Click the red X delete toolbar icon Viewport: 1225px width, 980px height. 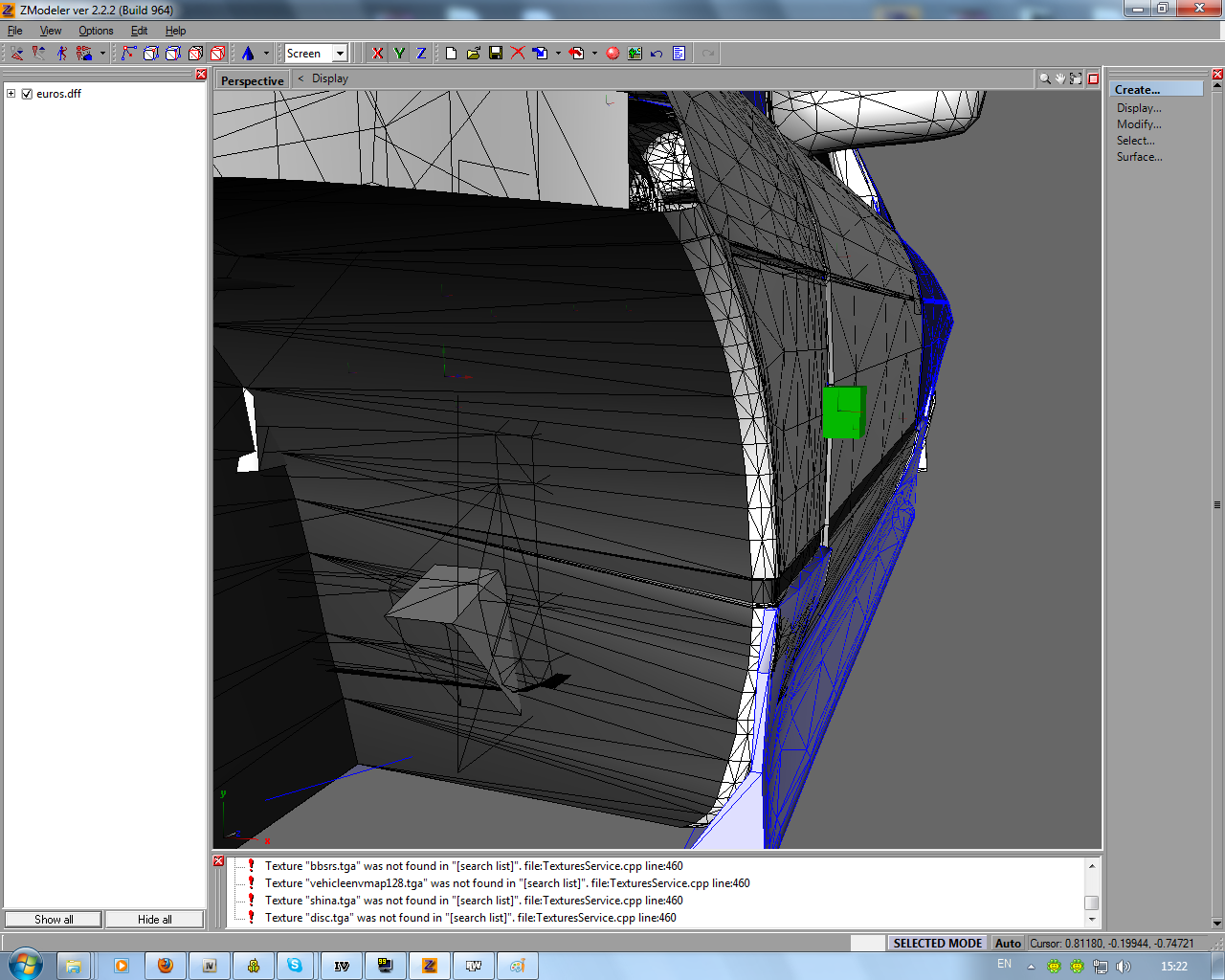tap(518, 54)
